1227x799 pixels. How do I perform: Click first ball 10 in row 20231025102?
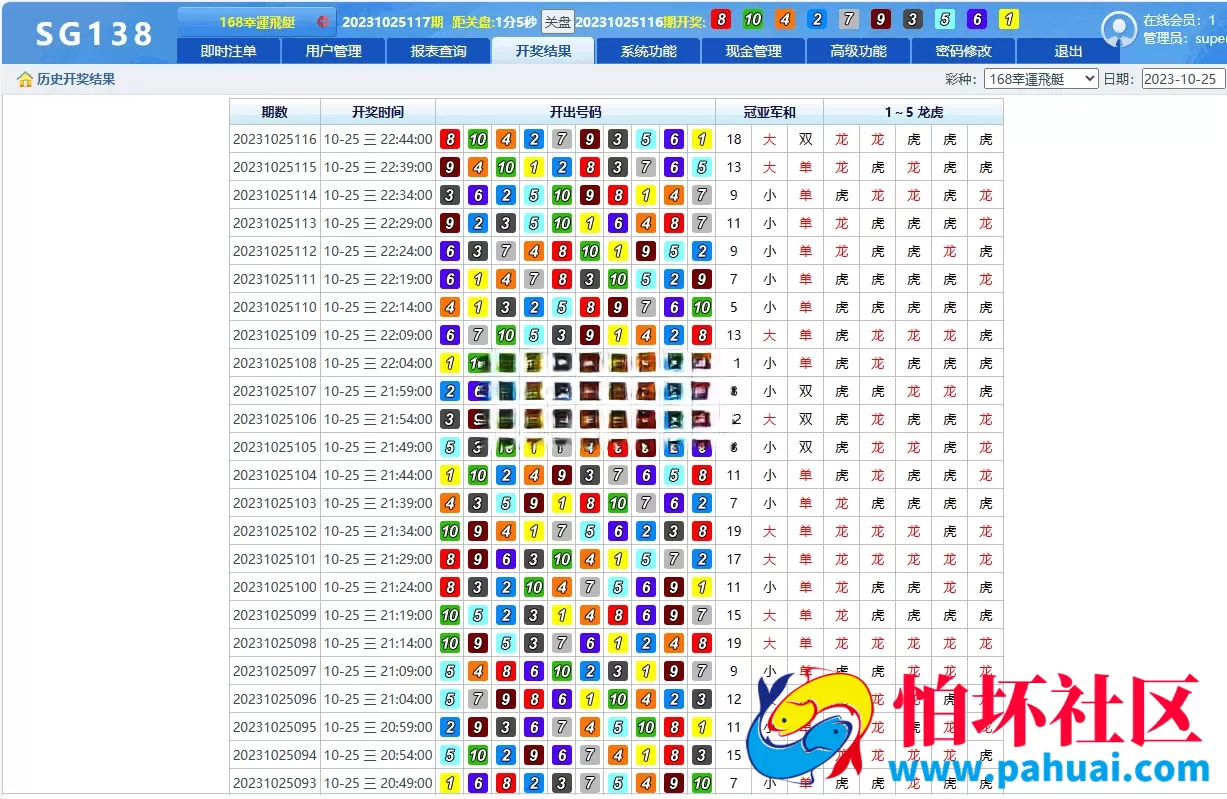(450, 532)
